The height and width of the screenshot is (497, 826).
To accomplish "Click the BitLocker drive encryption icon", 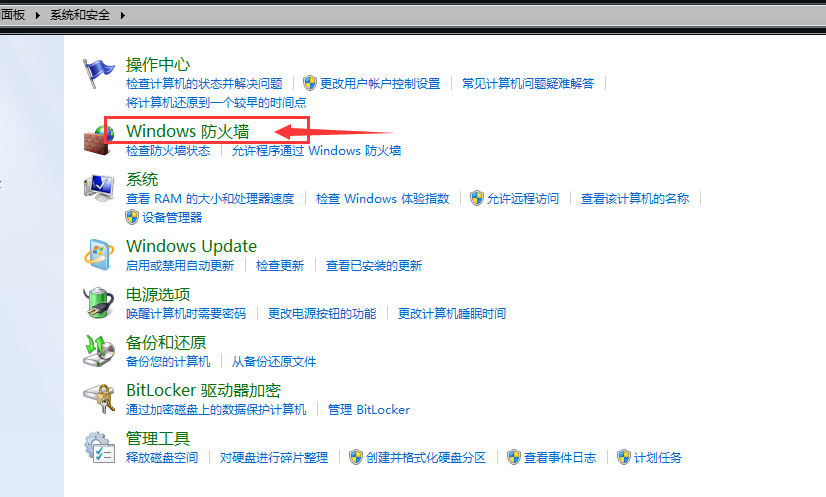I will pos(99,399).
